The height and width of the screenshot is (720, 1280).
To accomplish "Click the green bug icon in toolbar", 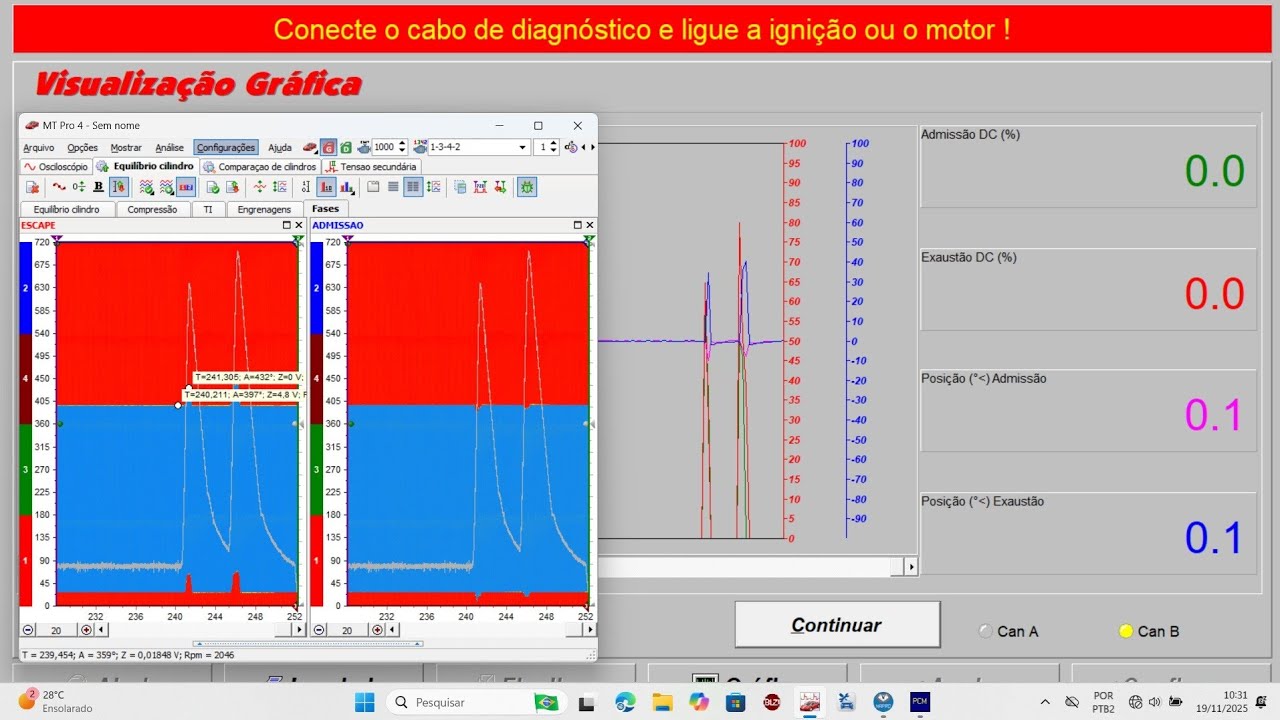I will tap(527, 187).
